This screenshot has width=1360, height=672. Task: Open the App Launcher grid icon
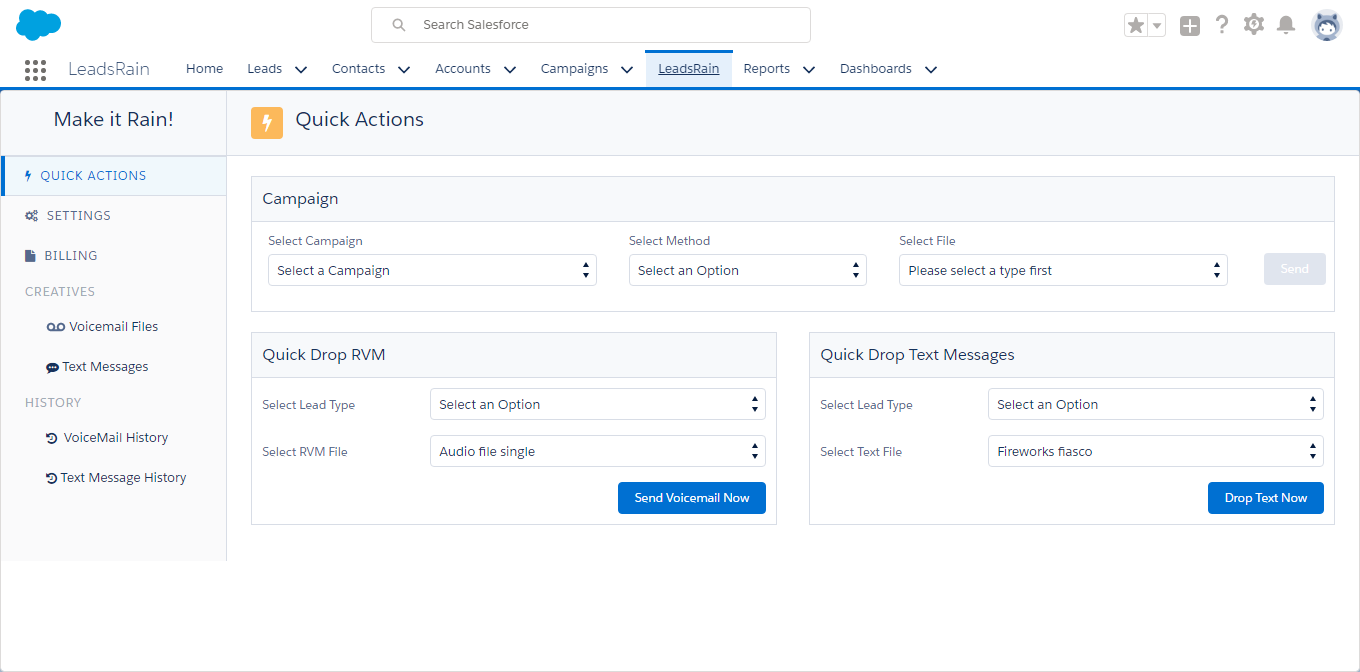(x=35, y=69)
